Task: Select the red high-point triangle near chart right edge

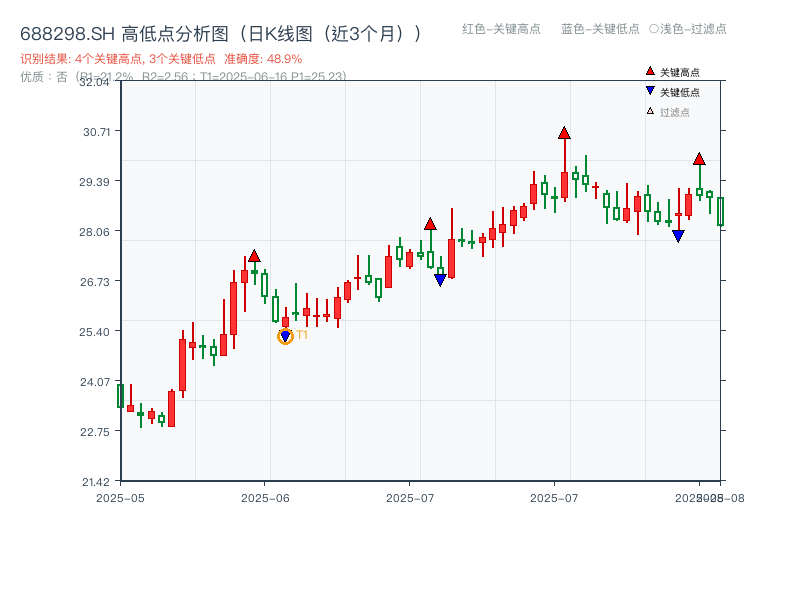Action: pos(699,158)
